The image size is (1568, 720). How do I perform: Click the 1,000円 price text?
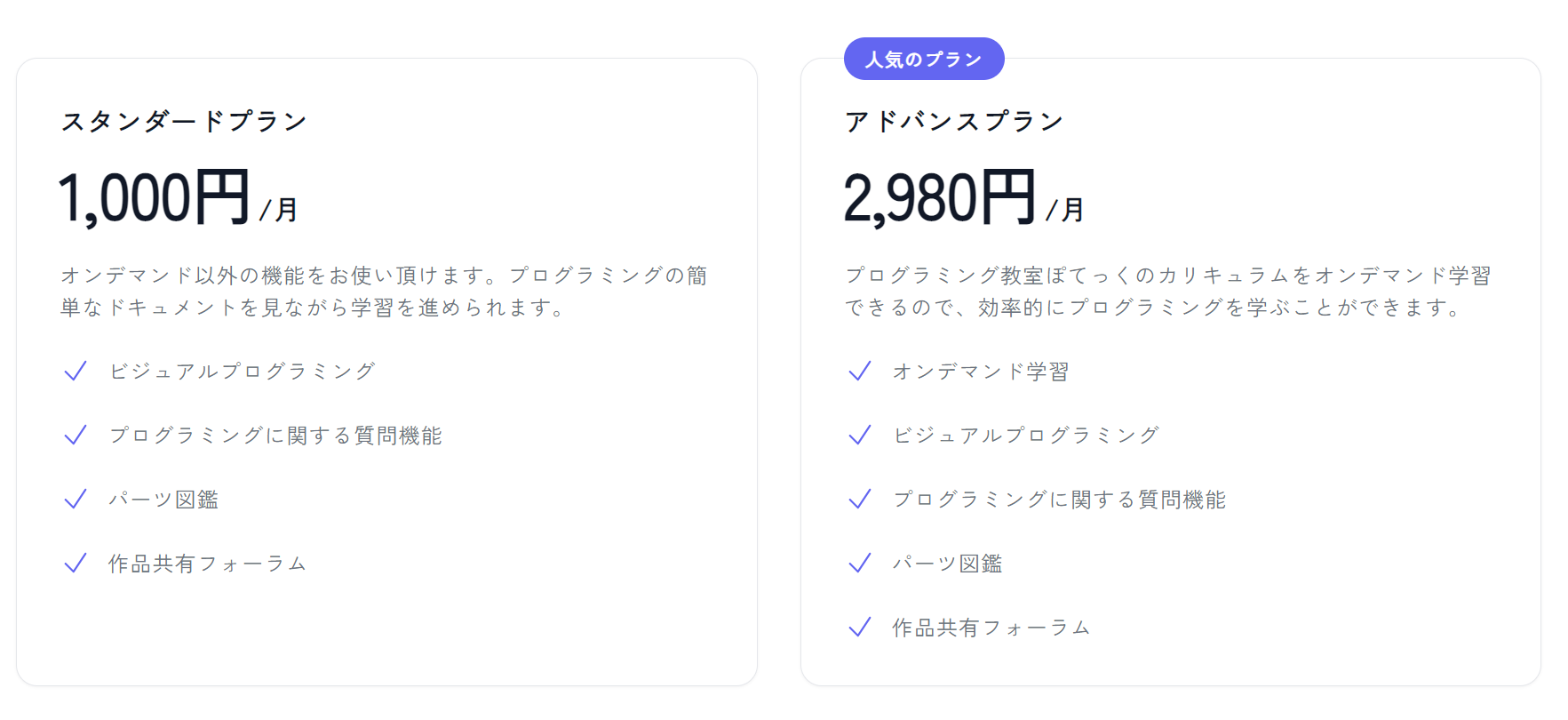[x=154, y=197]
